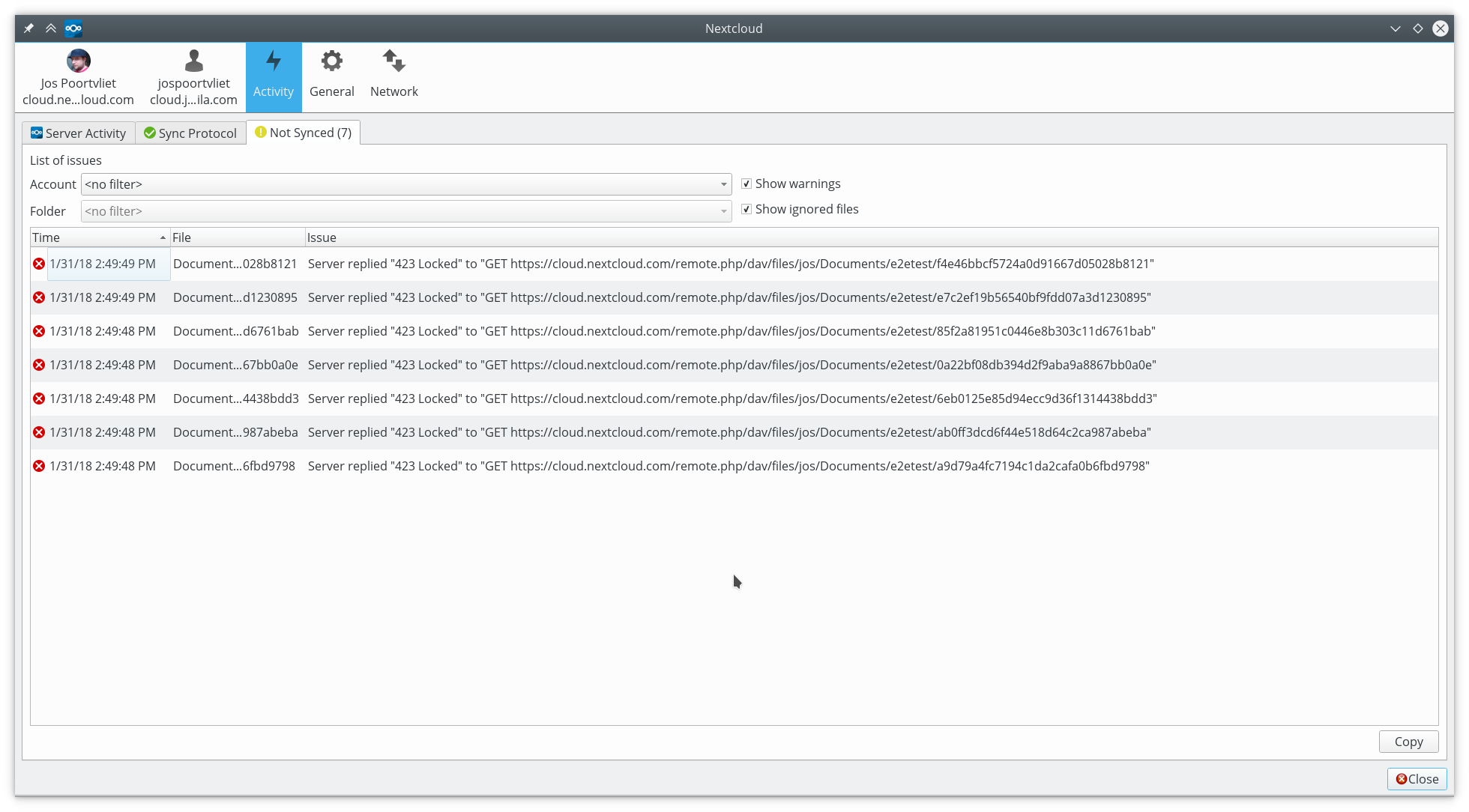This screenshot has height=812, width=1469.
Task: Click error icon for row ending 6fbd9798
Action: 39,466
